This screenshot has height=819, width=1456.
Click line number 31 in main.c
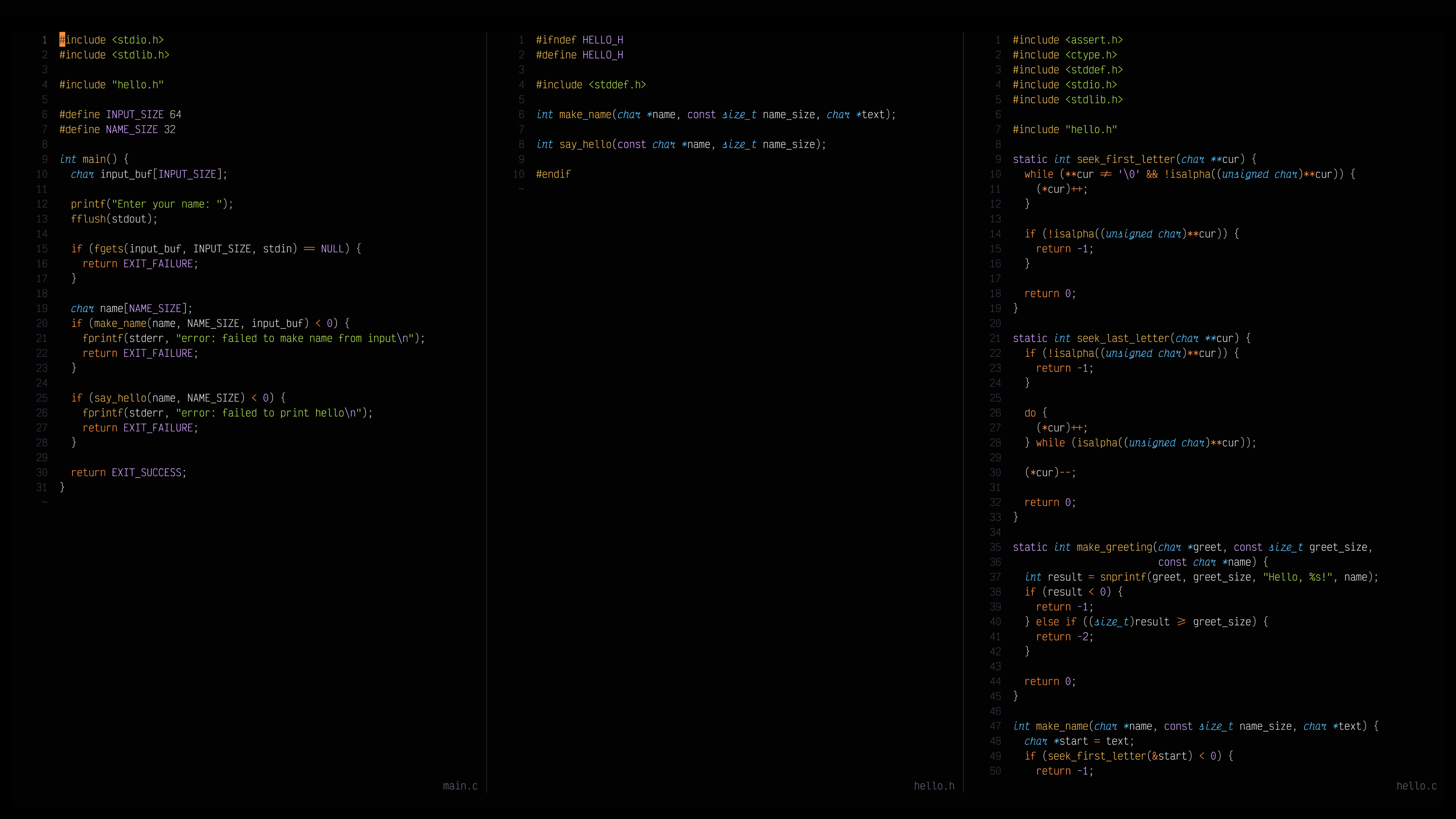coord(42,487)
